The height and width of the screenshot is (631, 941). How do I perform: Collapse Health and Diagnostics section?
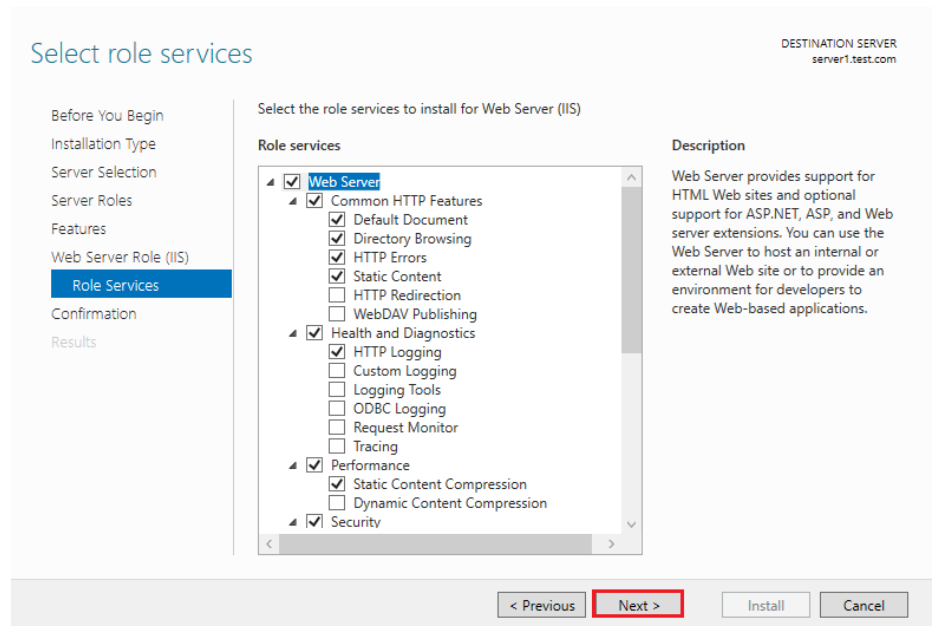point(293,333)
